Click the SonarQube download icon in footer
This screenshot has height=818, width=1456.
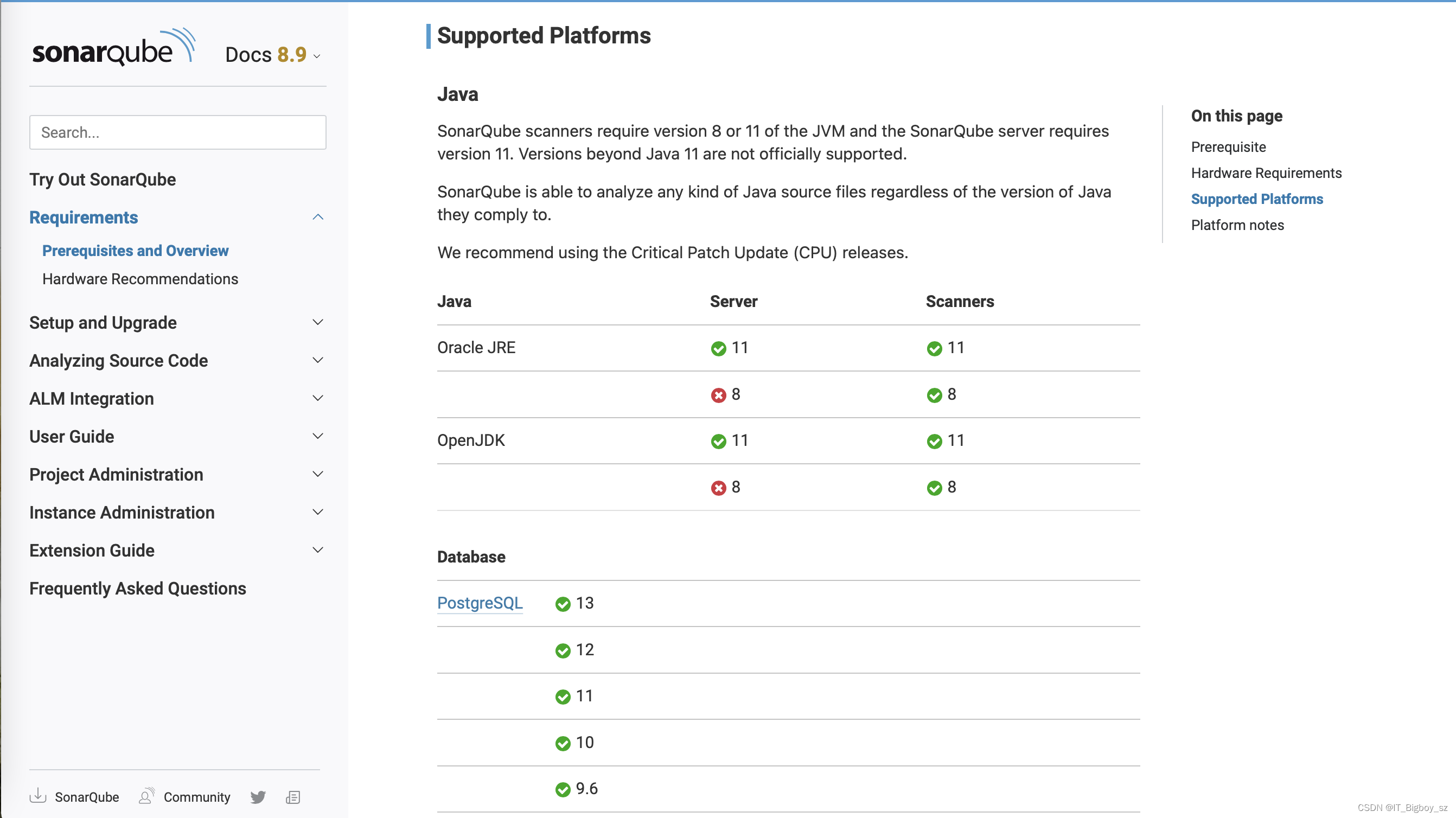tap(38, 795)
